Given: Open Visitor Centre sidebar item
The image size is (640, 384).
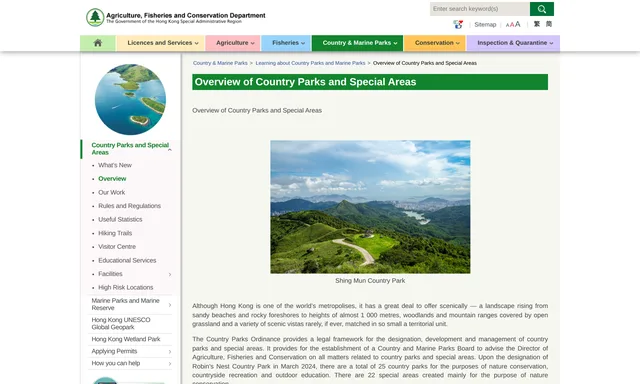Looking at the screenshot, I should point(117,247).
